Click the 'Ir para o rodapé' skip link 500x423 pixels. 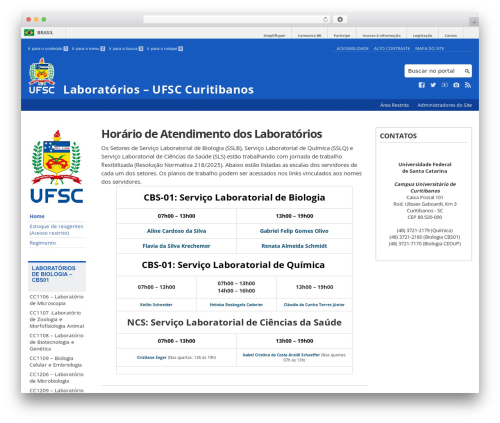tap(165, 49)
